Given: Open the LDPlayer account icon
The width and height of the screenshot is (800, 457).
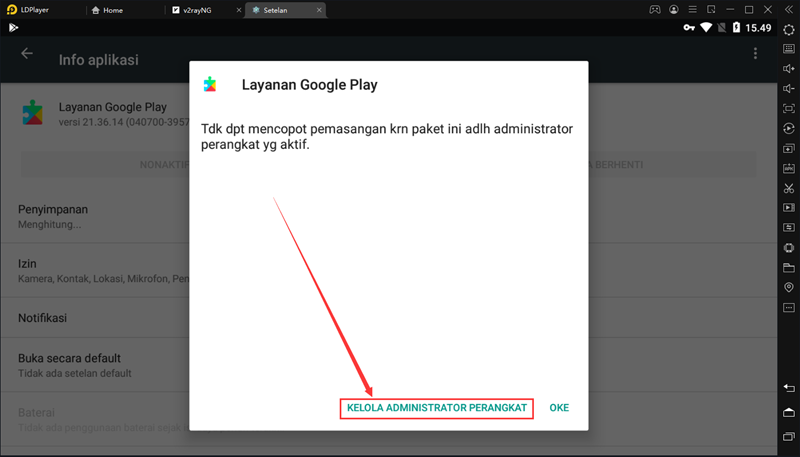Looking at the screenshot, I should (674, 10).
